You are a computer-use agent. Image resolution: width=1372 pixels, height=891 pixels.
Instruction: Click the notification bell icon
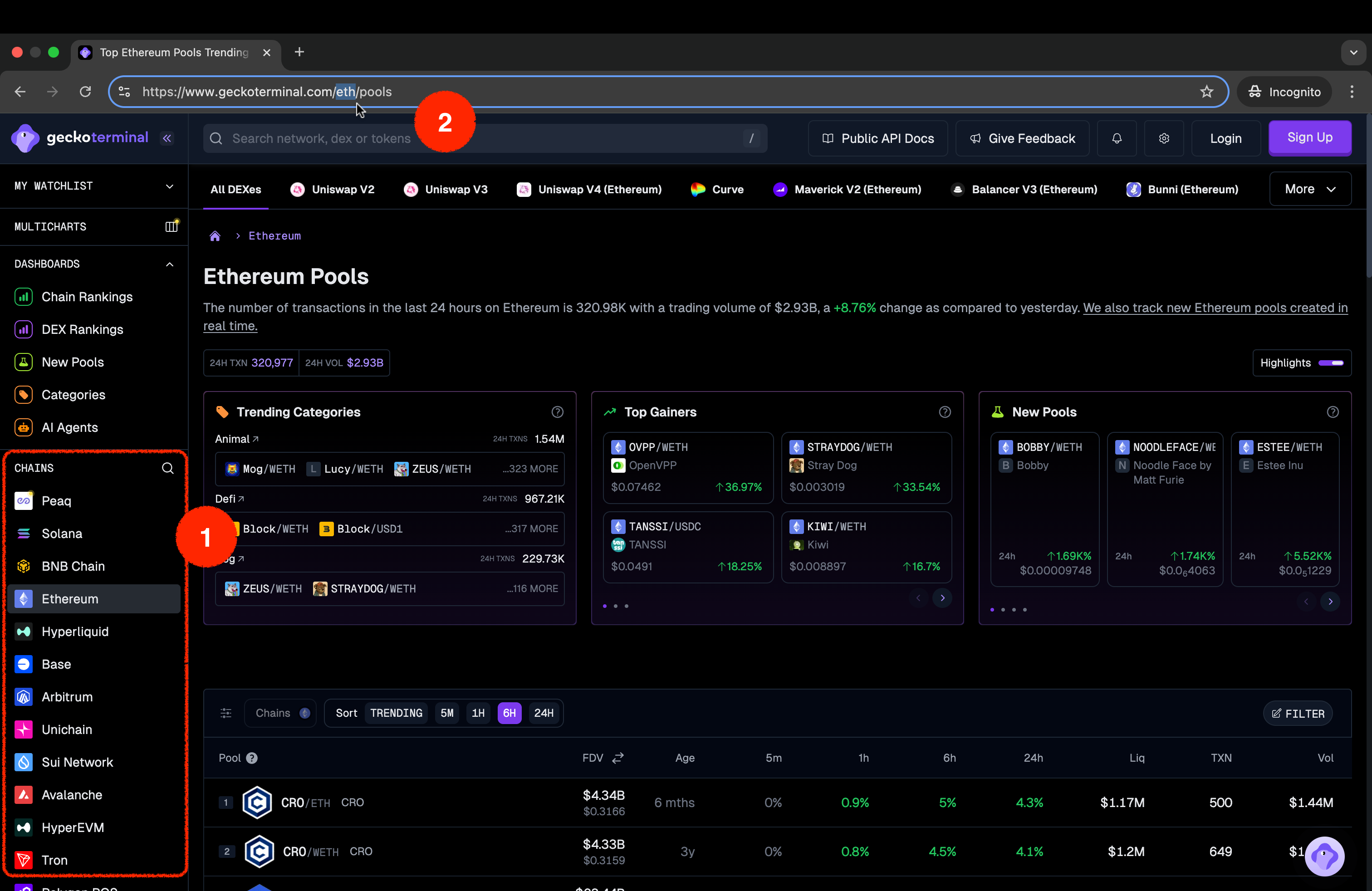pos(1117,138)
